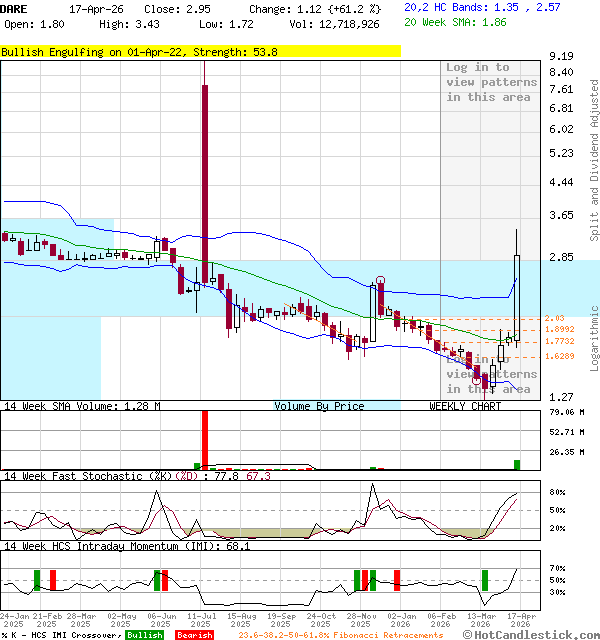
Task: Click the stochastic peak near December 2025
Action: click(373, 487)
